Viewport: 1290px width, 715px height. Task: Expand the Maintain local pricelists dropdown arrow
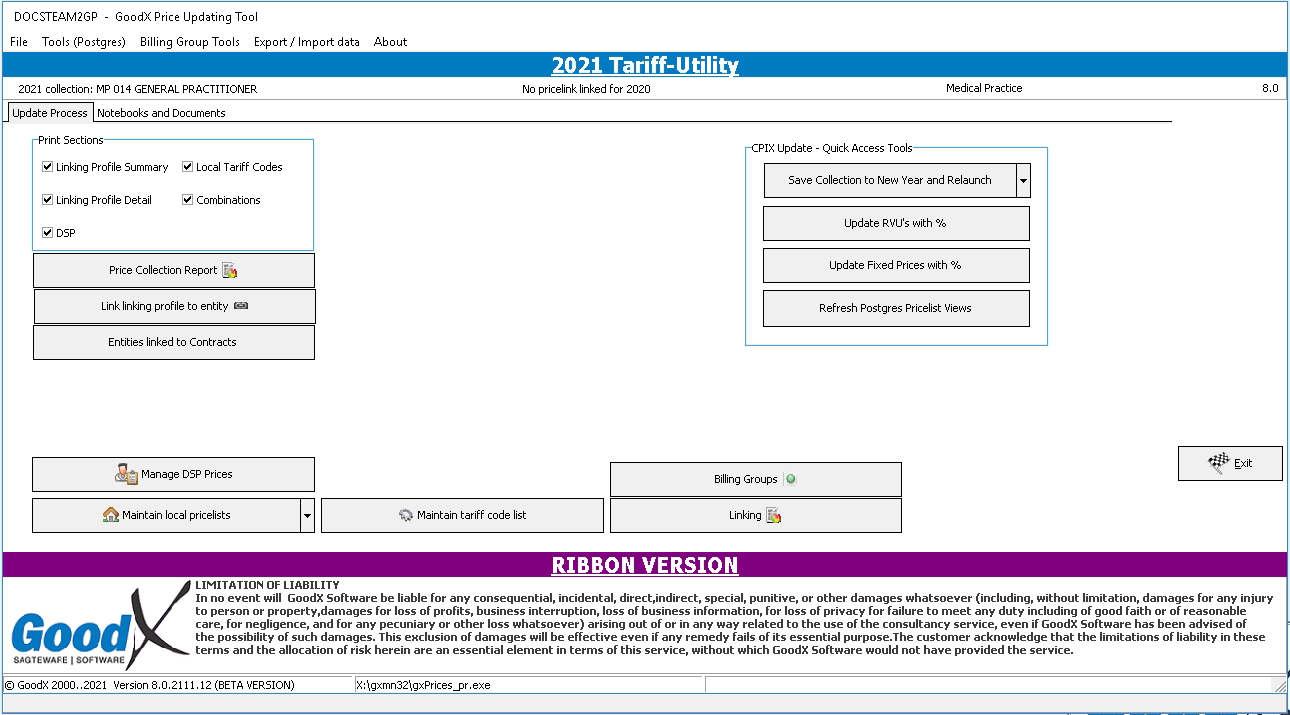[307, 516]
